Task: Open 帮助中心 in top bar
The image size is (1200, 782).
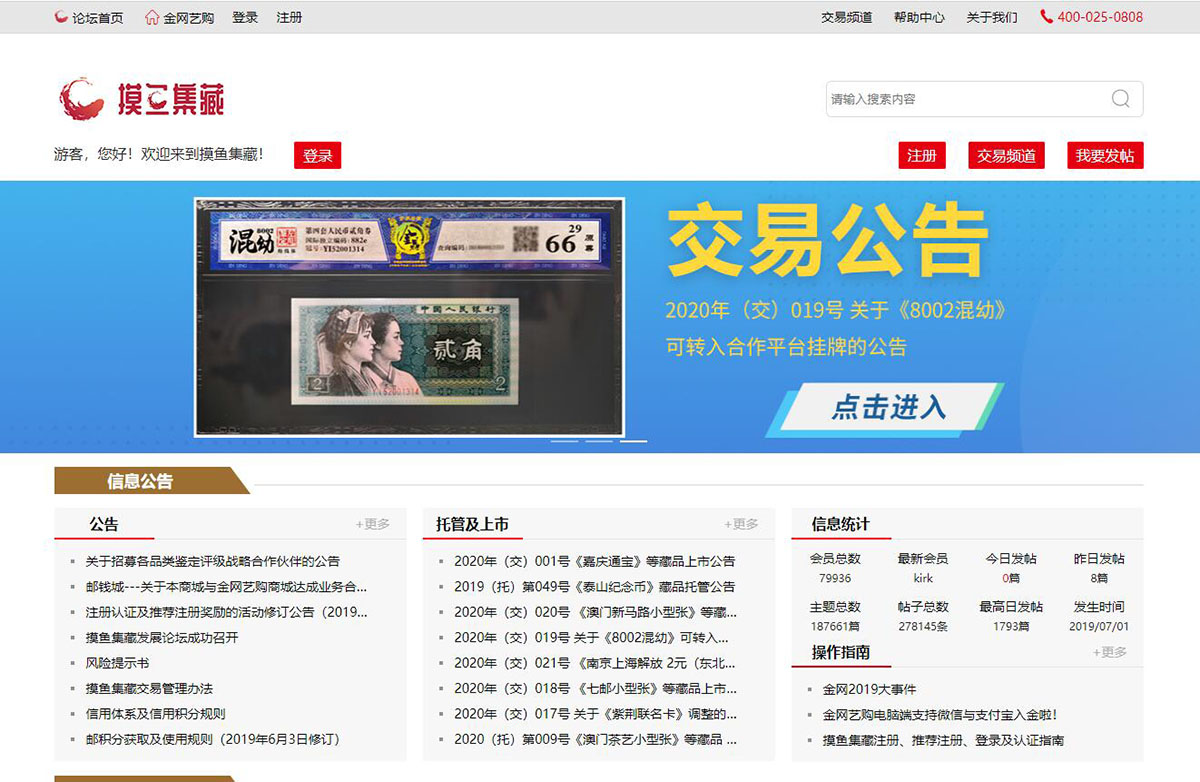Action: [x=919, y=17]
